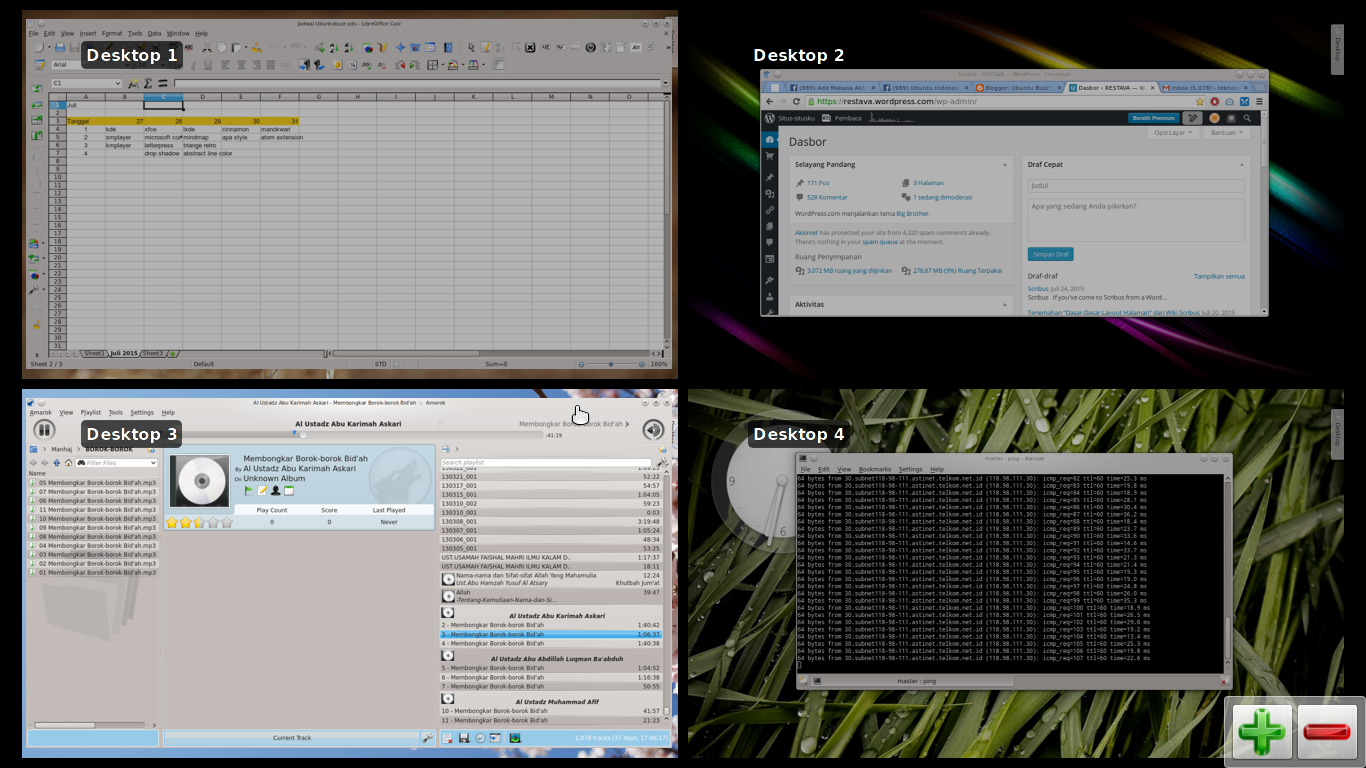Click the third rating star in Amarok
The width and height of the screenshot is (1366, 768).
tap(199, 522)
